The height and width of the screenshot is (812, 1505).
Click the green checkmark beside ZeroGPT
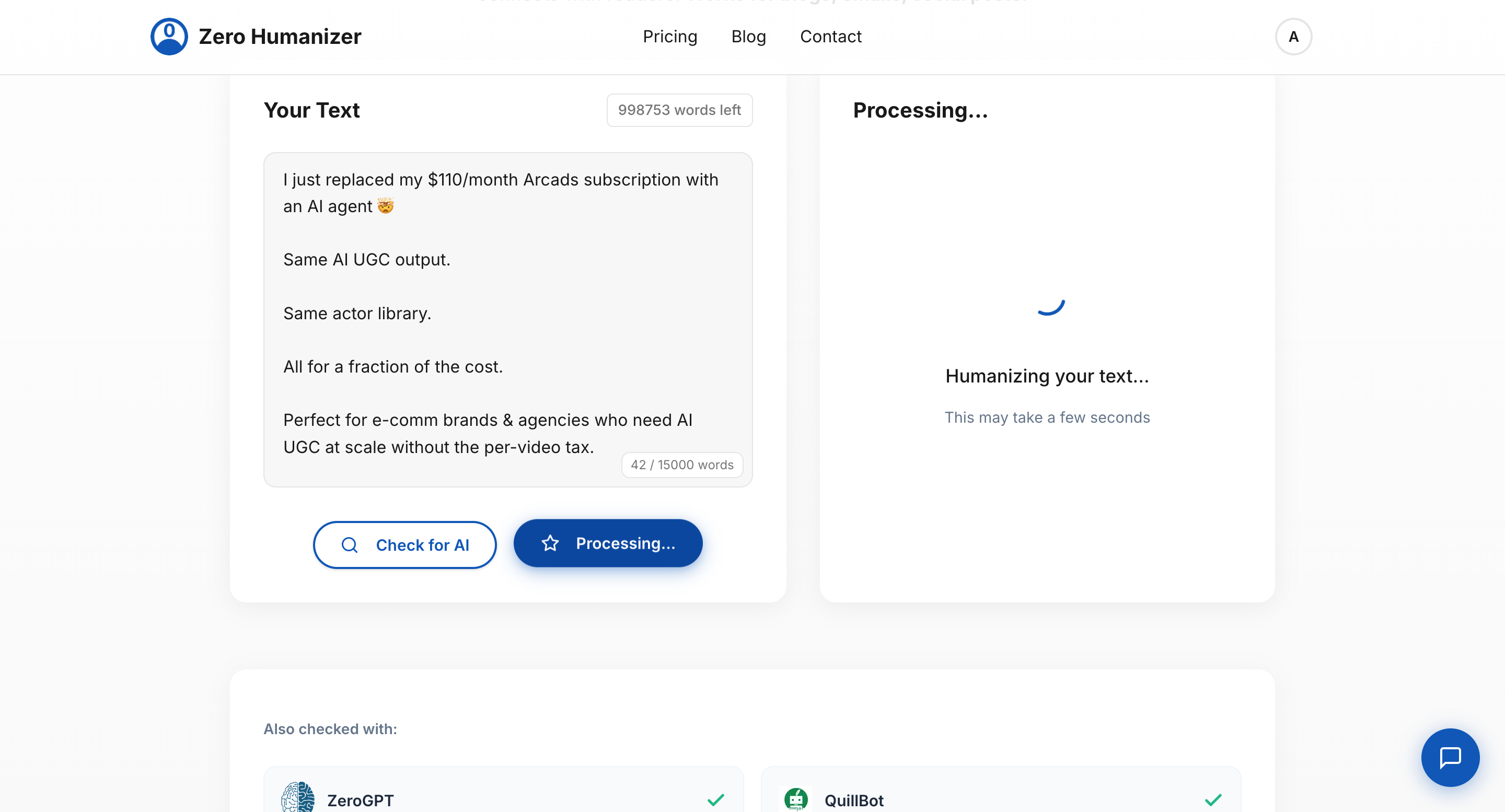coord(716,799)
